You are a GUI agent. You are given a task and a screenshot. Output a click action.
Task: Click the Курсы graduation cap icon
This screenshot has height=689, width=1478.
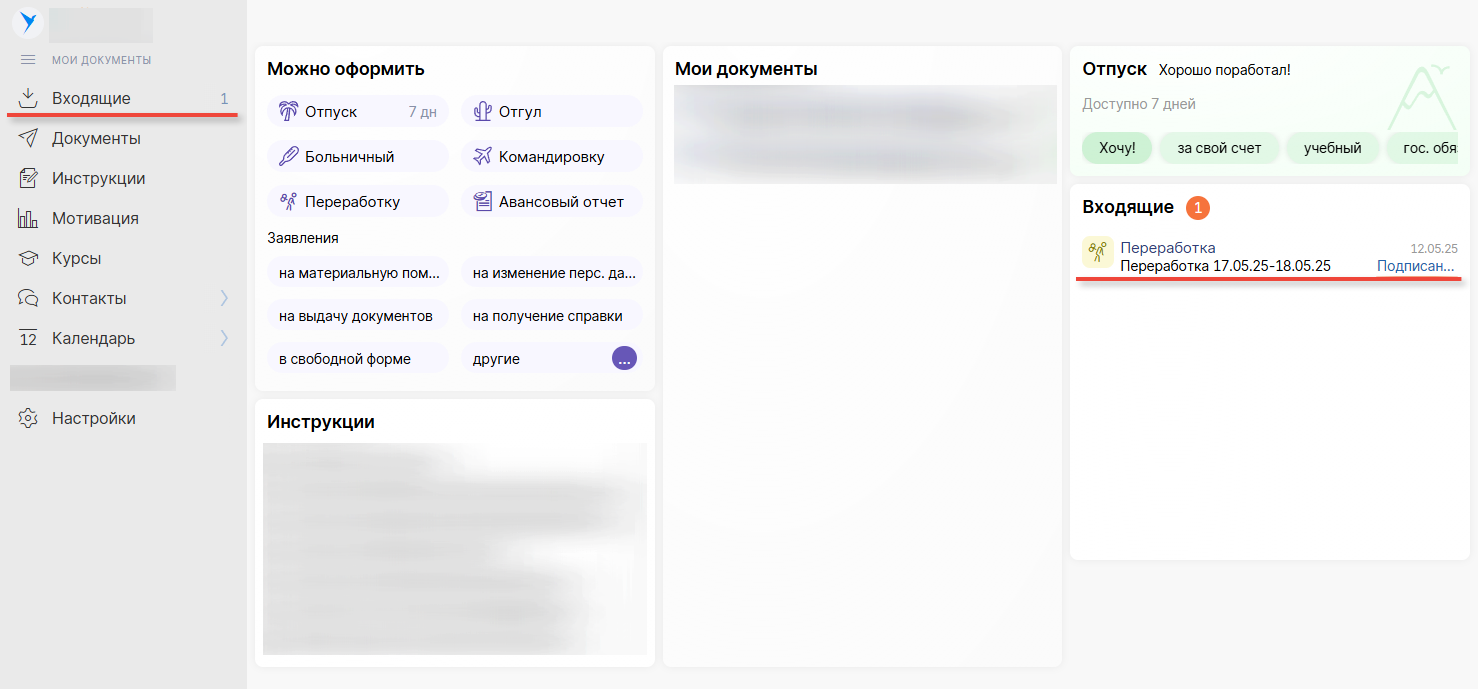tap(29, 259)
